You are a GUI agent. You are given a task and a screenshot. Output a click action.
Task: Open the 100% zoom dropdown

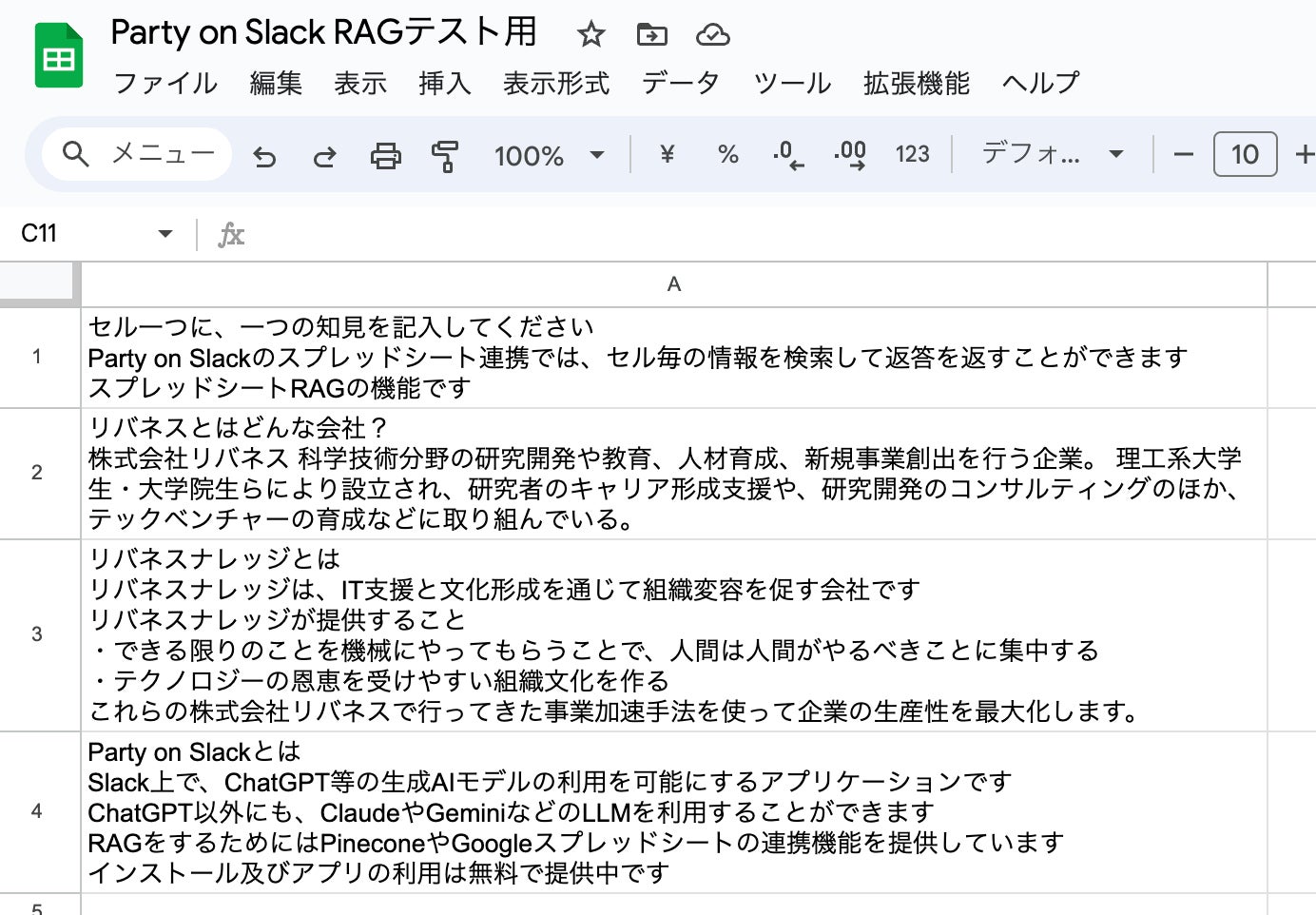550,155
